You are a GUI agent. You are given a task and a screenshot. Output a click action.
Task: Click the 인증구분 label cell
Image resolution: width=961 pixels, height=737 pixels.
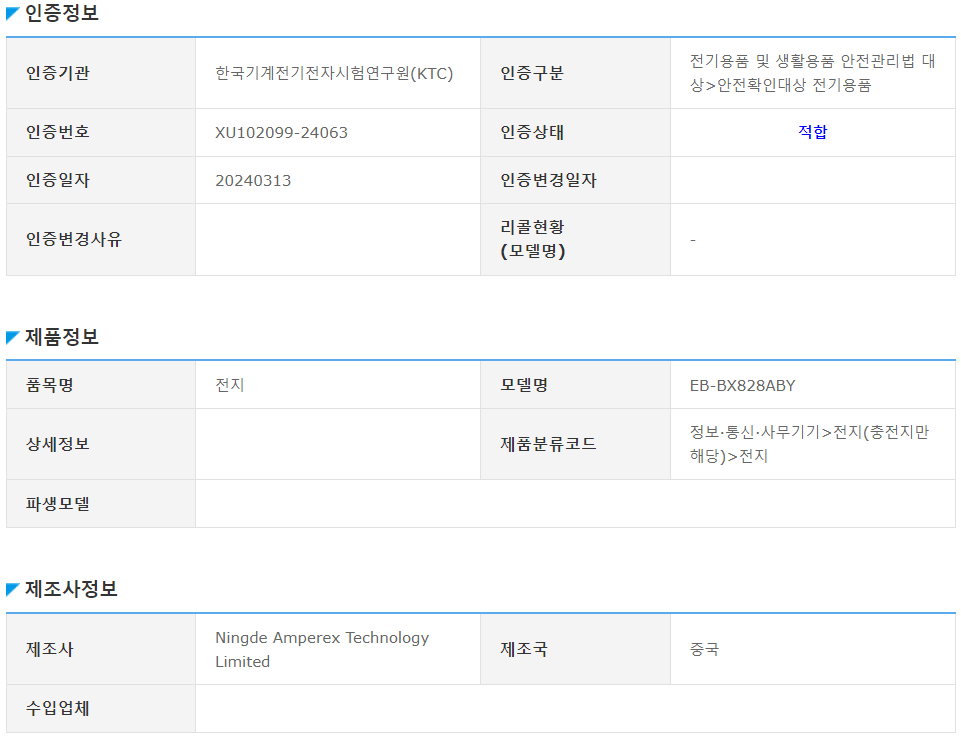point(575,74)
